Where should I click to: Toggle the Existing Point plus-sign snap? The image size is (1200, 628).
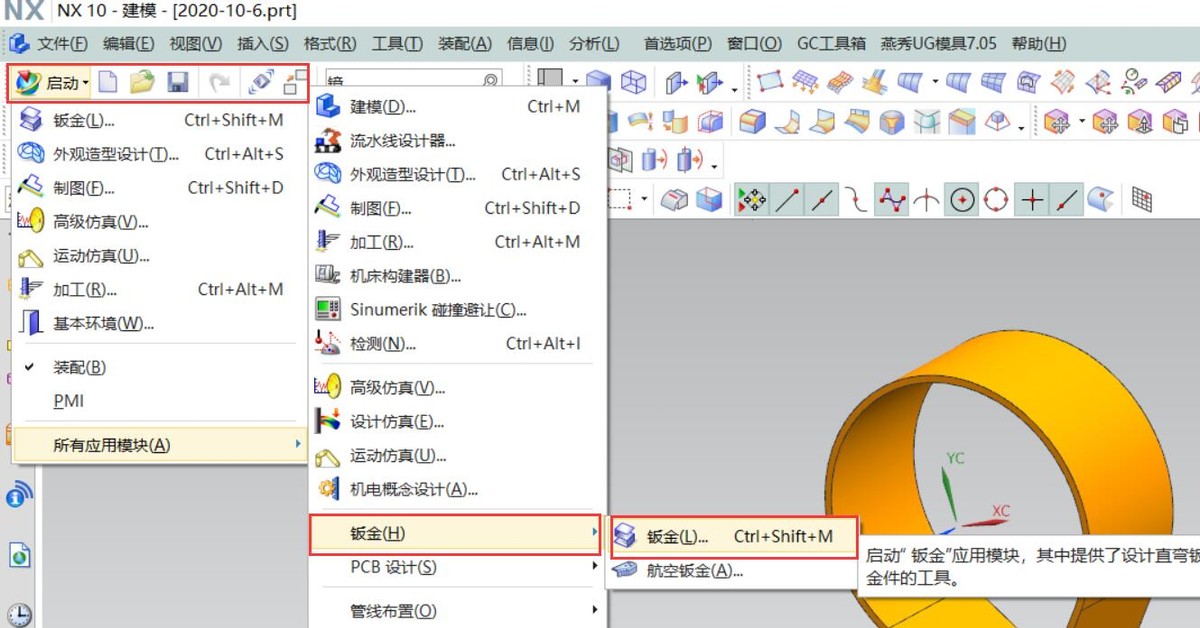click(x=1031, y=200)
